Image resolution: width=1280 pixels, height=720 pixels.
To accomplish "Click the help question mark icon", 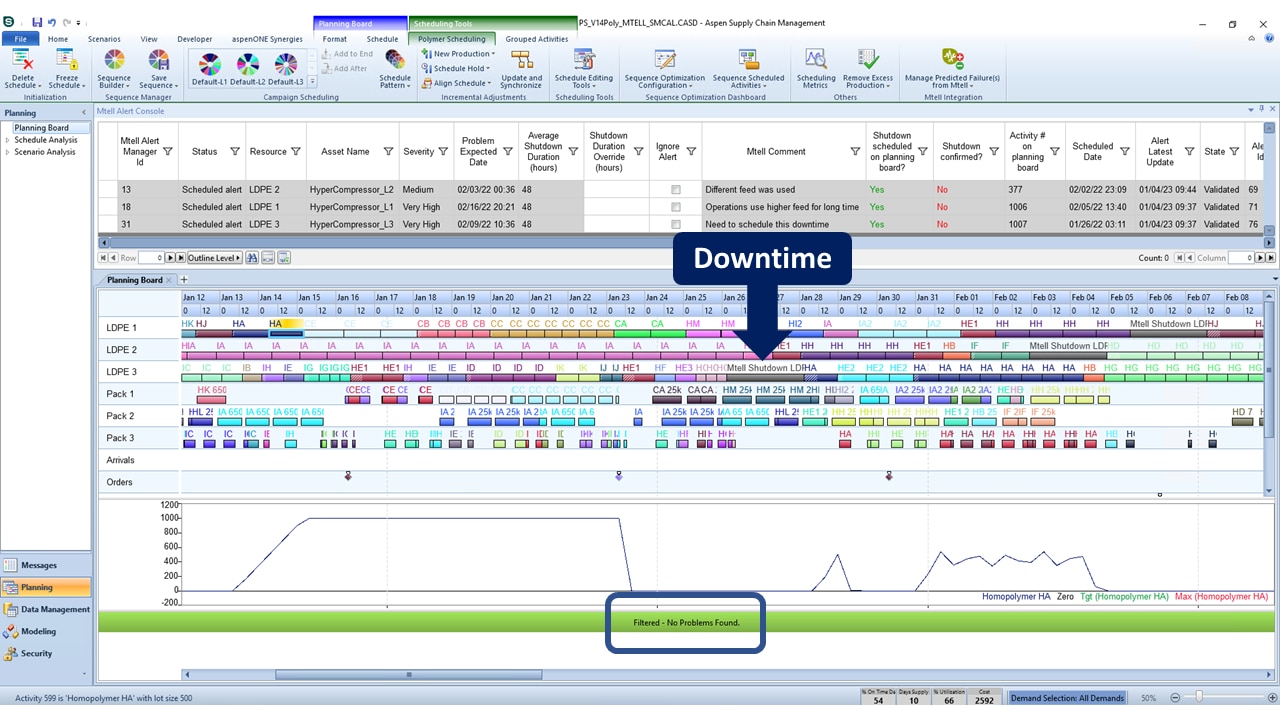I will click(x=1269, y=39).
